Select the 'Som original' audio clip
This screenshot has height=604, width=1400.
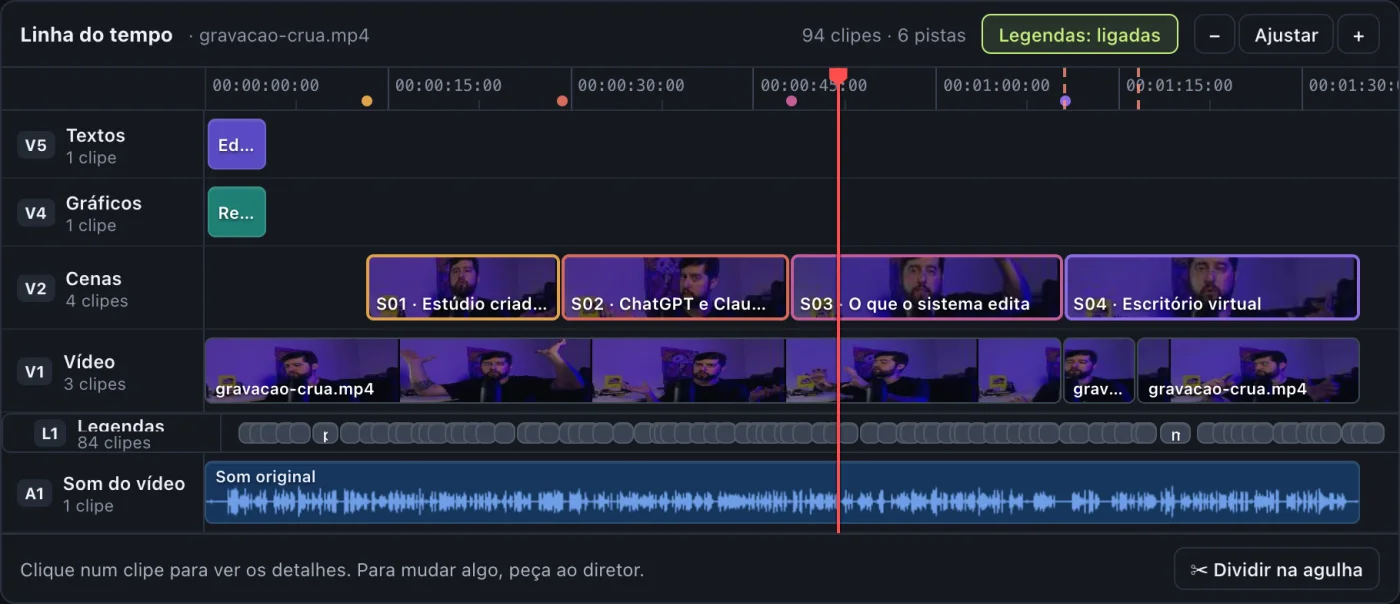[782, 492]
